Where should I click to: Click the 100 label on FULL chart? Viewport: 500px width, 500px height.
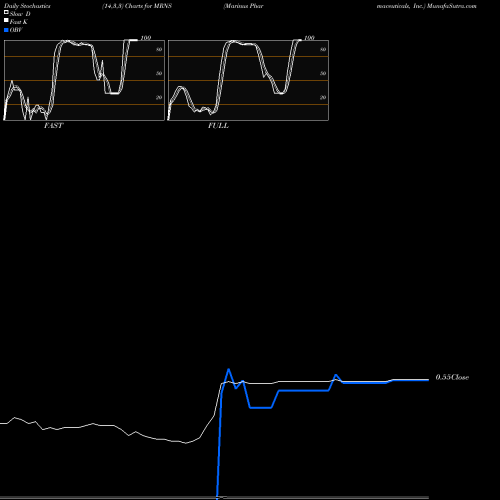[309, 38]
